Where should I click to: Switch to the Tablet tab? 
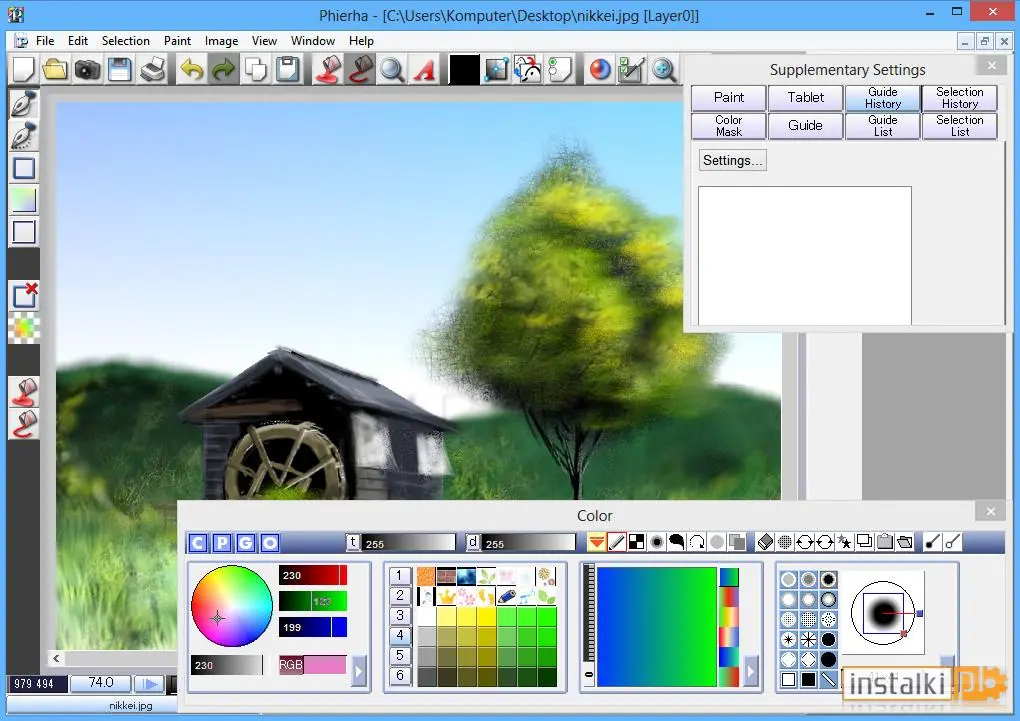click(805, 98)
